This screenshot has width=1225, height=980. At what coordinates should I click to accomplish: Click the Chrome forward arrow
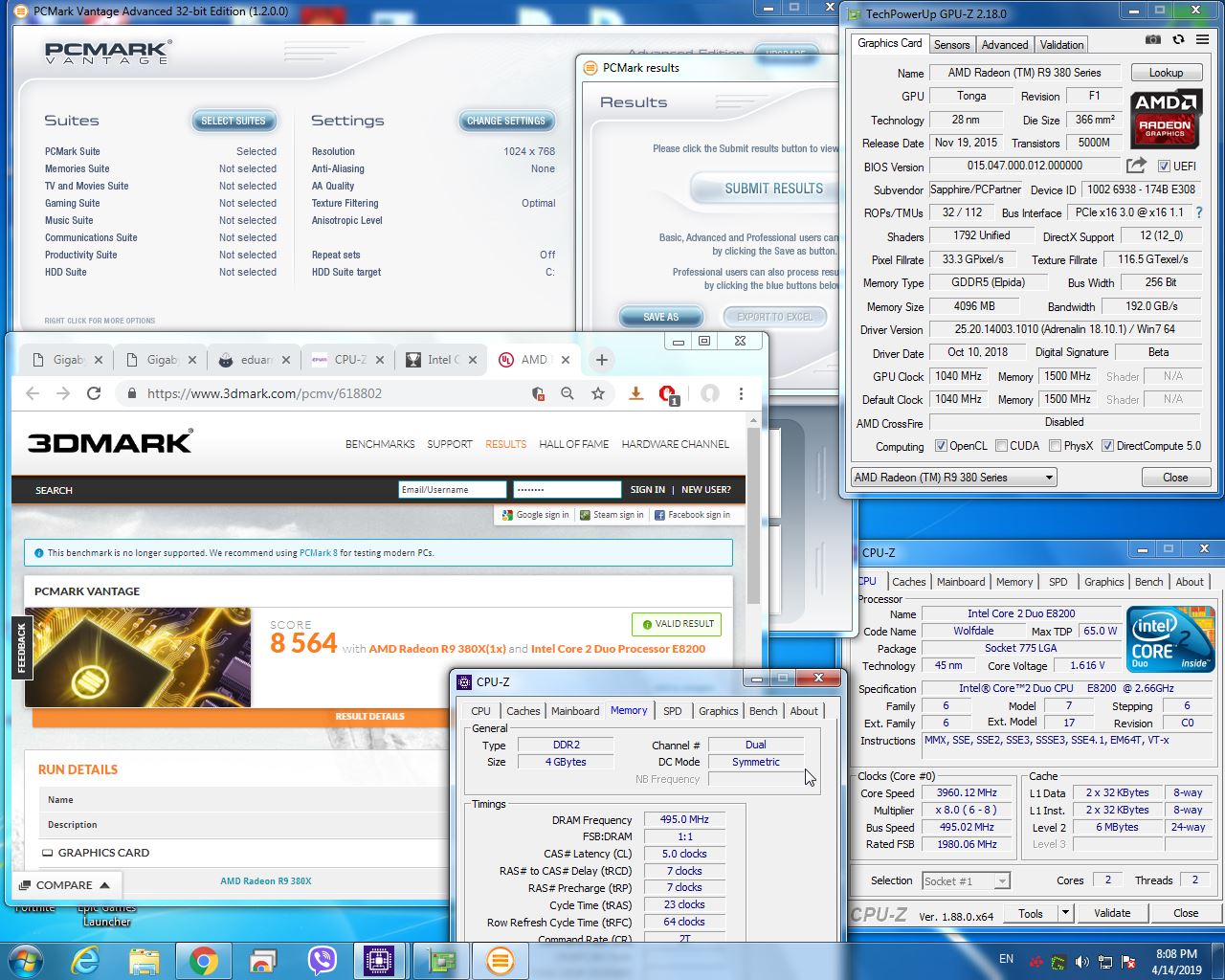coord(63,393)
